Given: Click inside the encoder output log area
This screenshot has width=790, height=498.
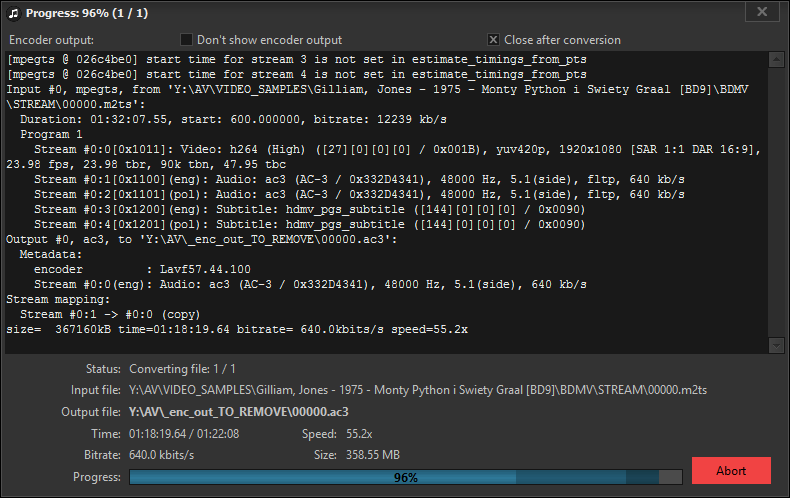Looking at the screenshot, I should (386, 202).
